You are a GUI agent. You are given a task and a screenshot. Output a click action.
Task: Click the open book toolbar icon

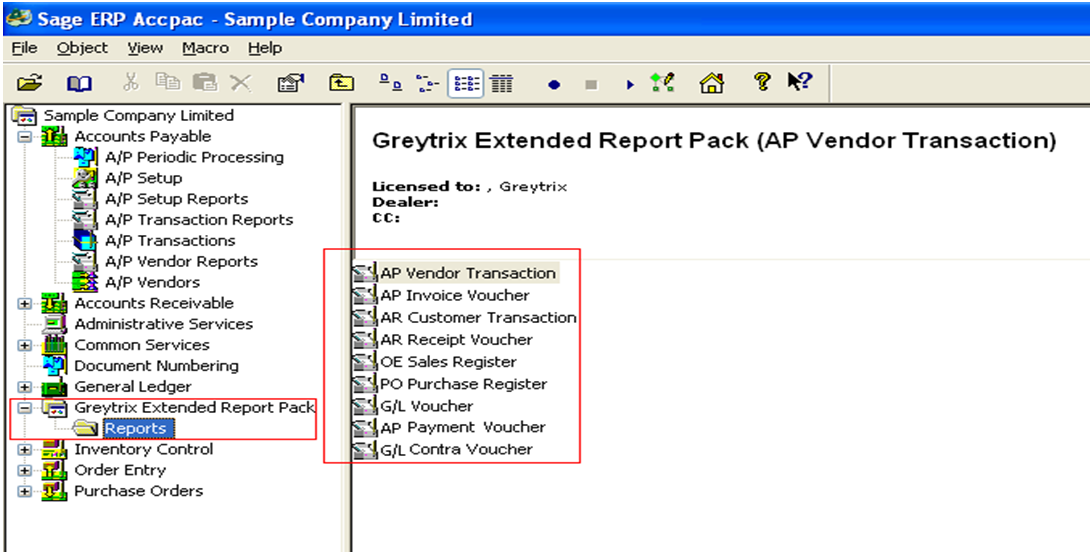(x=79, y=84)
